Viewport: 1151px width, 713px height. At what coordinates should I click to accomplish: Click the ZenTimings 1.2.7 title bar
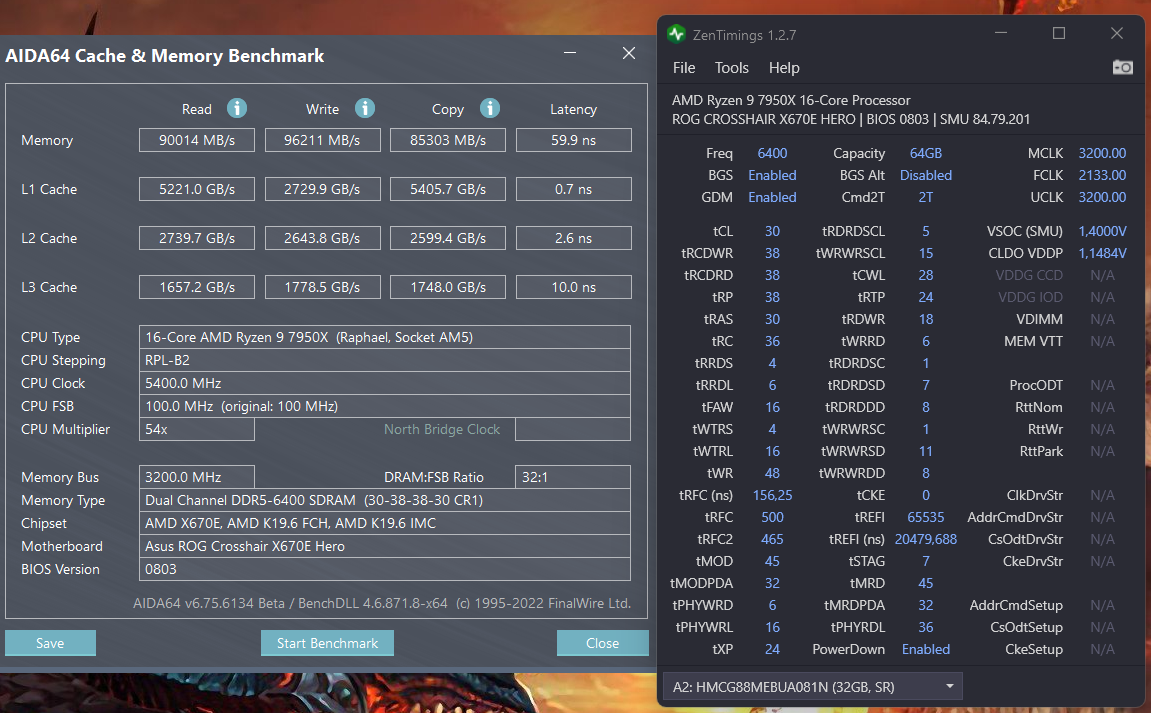point(744,35)
